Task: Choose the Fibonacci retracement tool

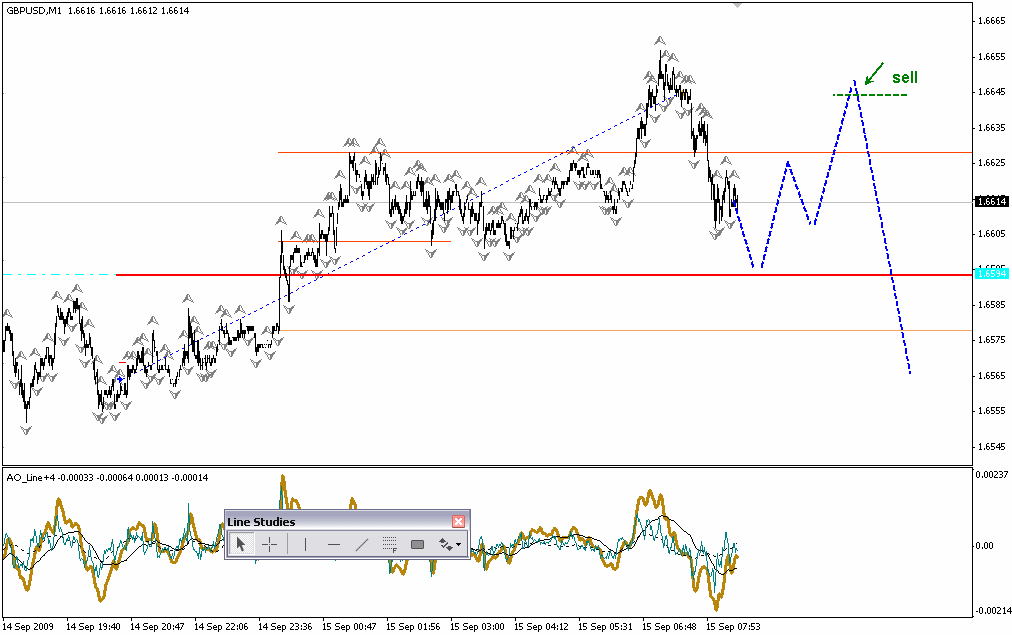Action: (x=390, y=545)
